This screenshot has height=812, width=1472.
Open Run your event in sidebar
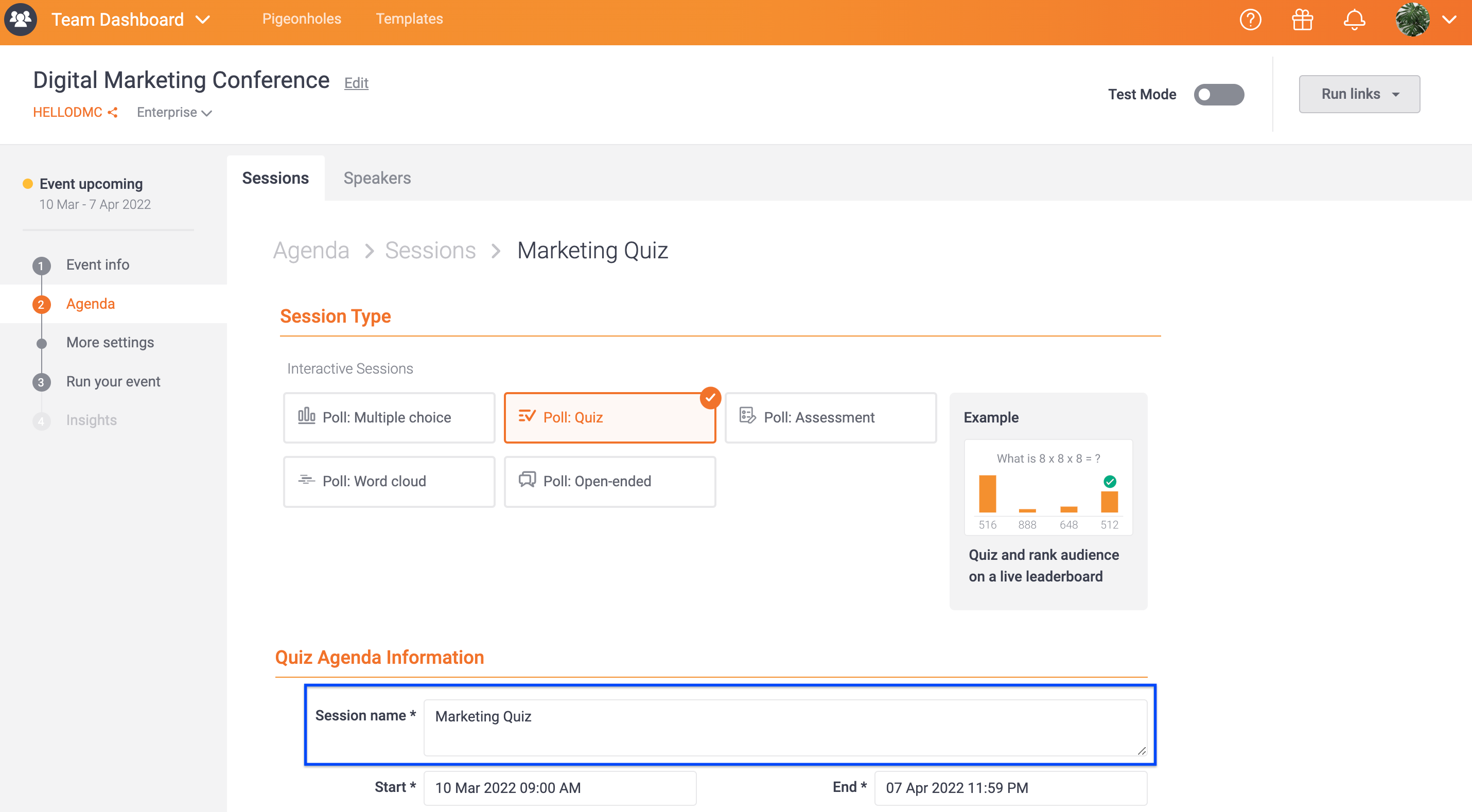tap(113, 382)
